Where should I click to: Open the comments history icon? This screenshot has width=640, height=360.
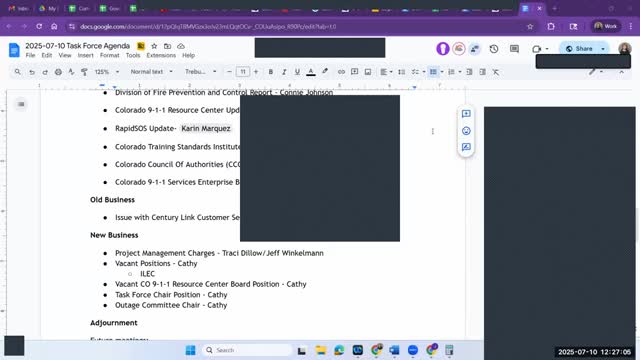click(514, 49)
